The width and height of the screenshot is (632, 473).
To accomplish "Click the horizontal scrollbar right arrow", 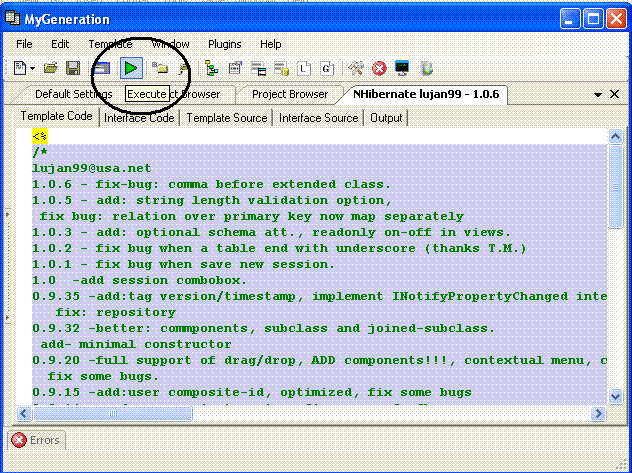I will [599, 414].
